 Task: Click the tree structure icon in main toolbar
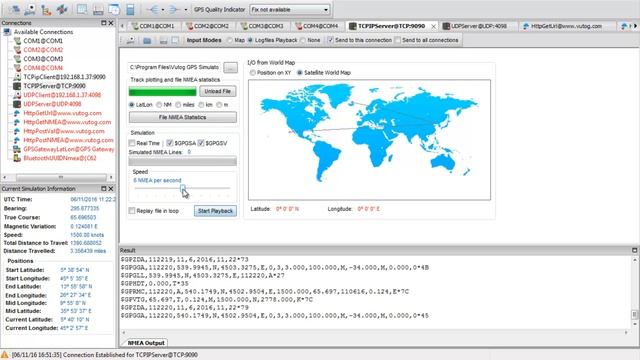46,9
